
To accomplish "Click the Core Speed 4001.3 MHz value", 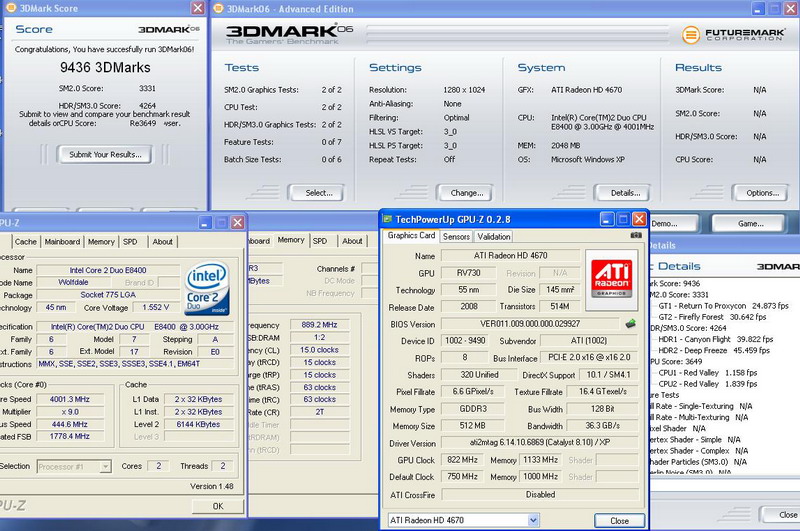I will pos(69,399).
